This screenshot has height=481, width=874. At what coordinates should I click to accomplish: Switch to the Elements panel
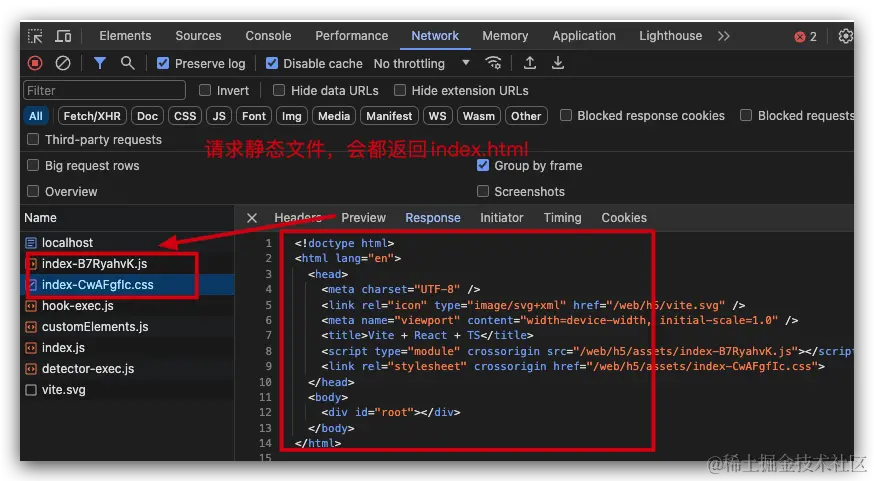click(125, 36)
